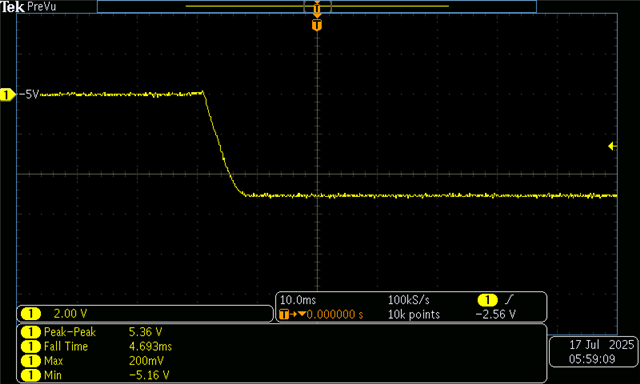
Task: Click the rising edge trigger slope icon
Action: [509, 300]
